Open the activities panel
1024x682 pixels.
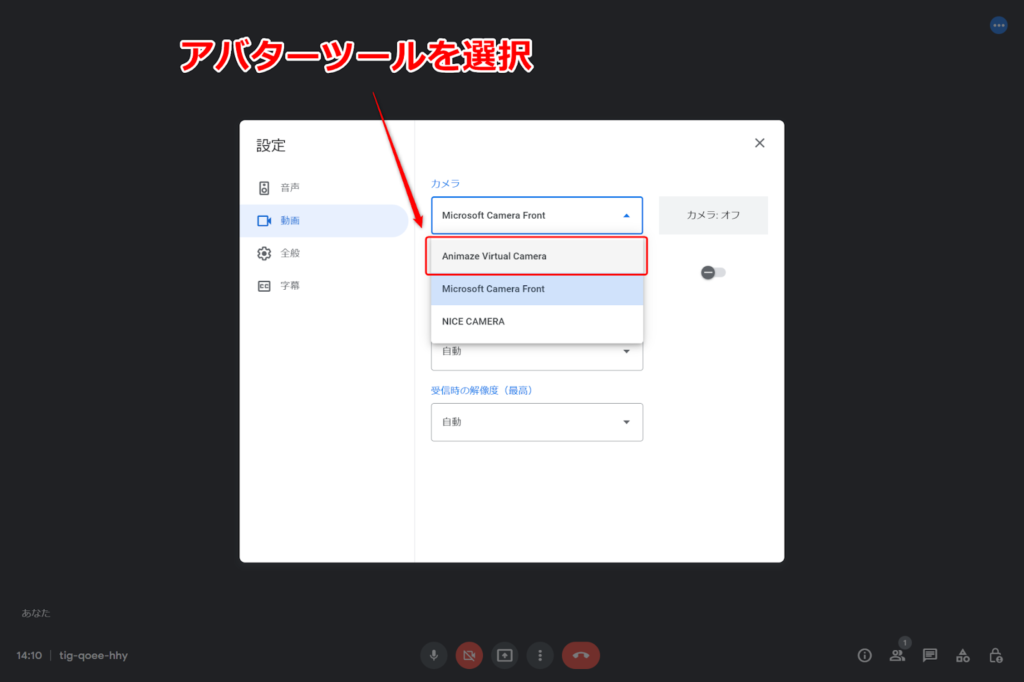(962, 655)
